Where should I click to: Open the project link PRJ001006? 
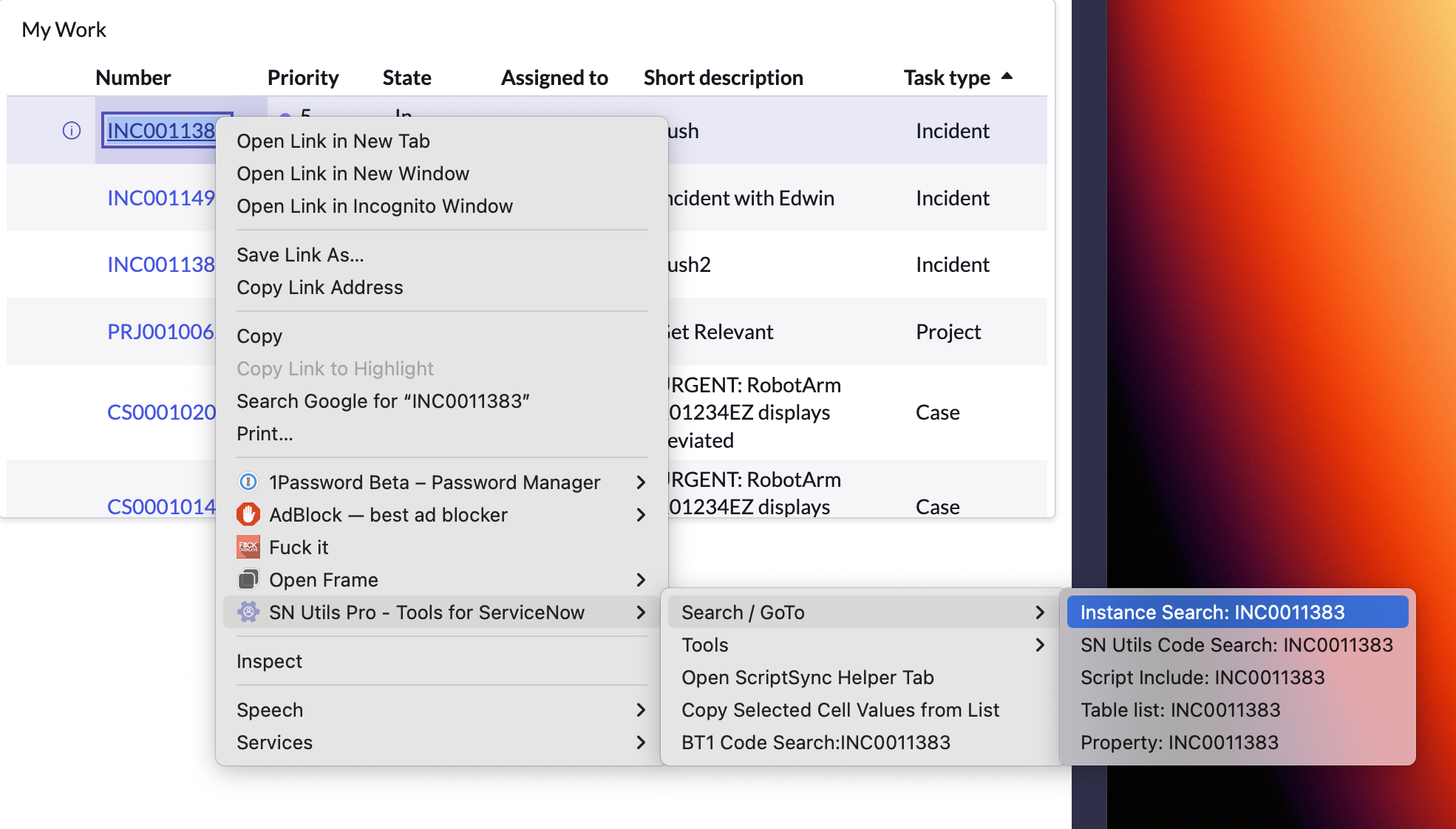[161, 332]
